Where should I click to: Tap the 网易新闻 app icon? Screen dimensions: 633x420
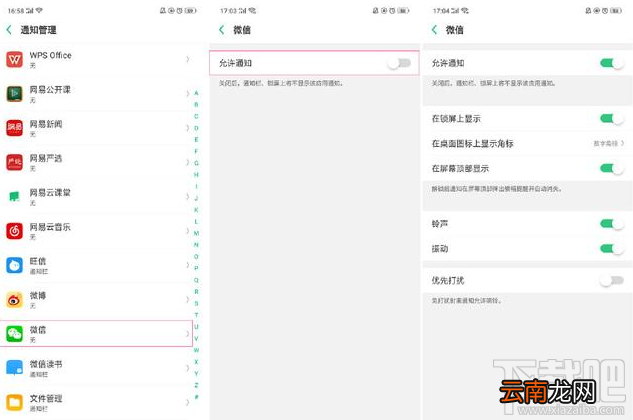pos(15,128)
